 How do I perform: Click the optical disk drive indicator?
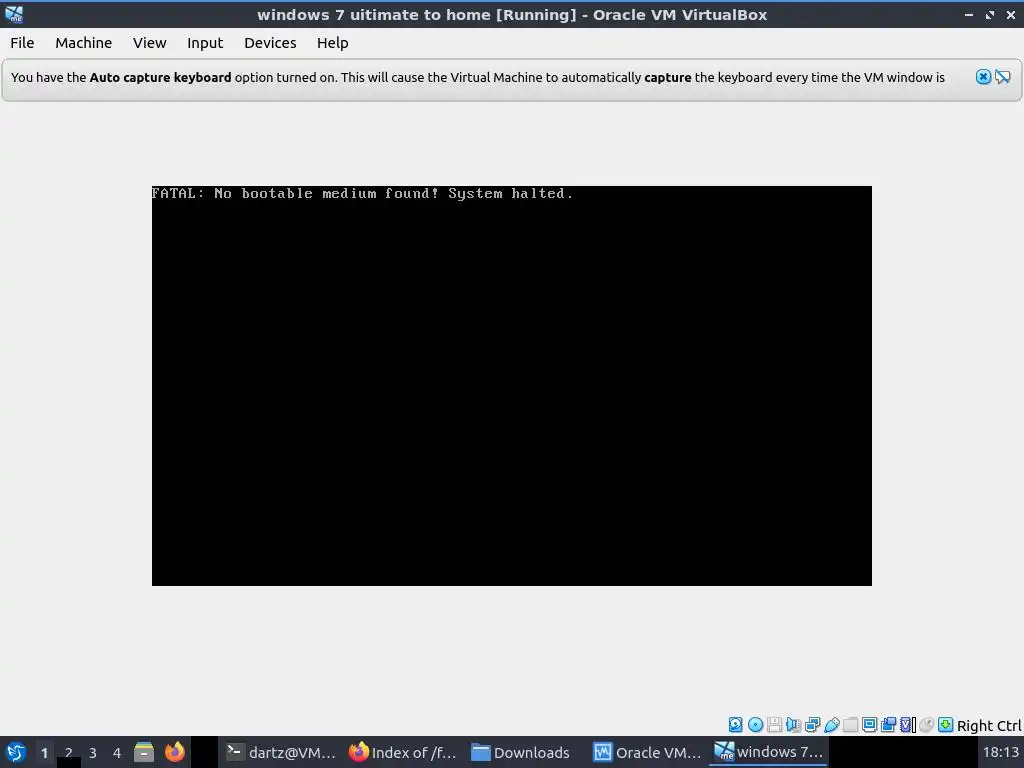coord(755,724)
